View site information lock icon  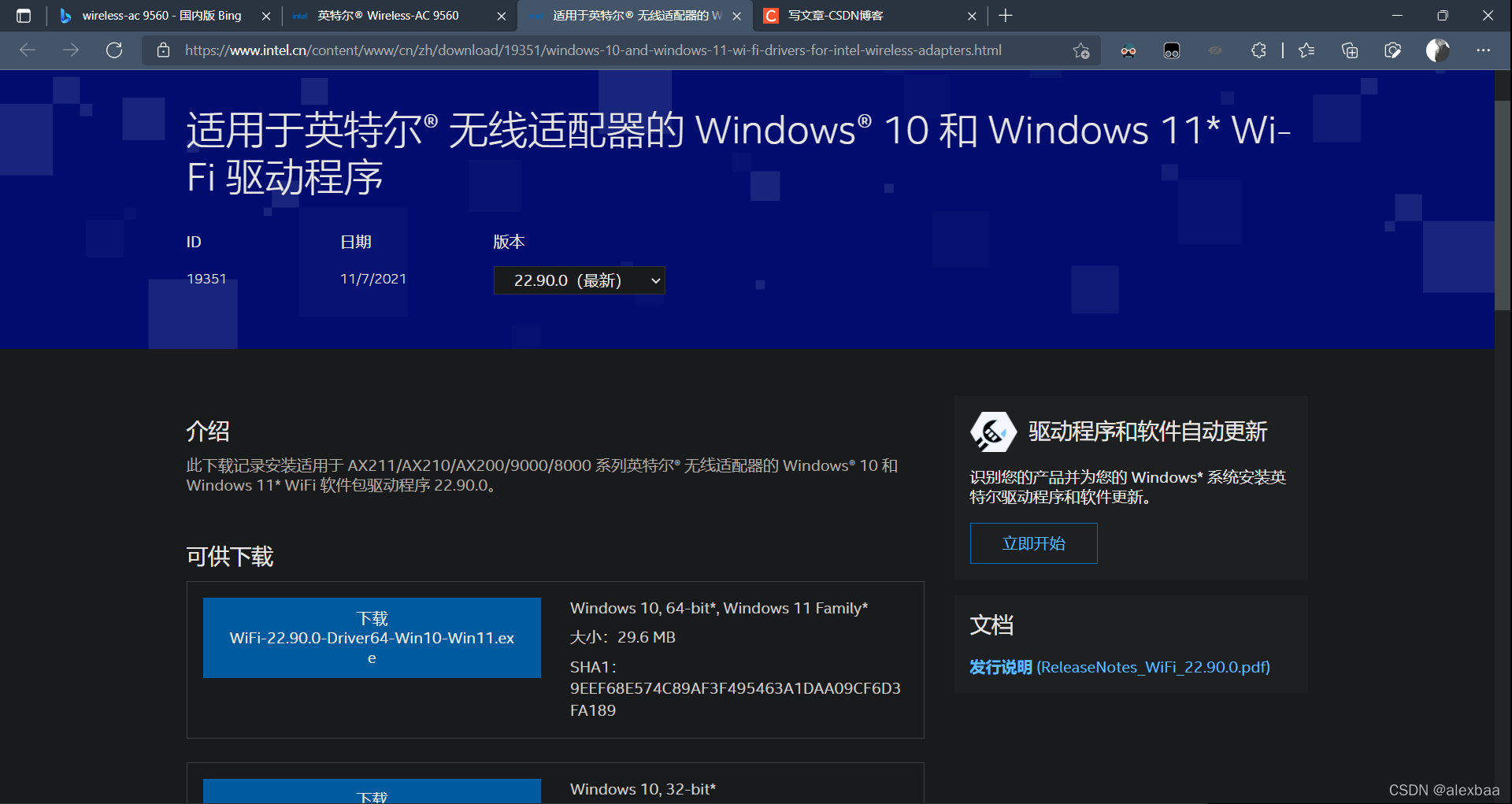163,50
